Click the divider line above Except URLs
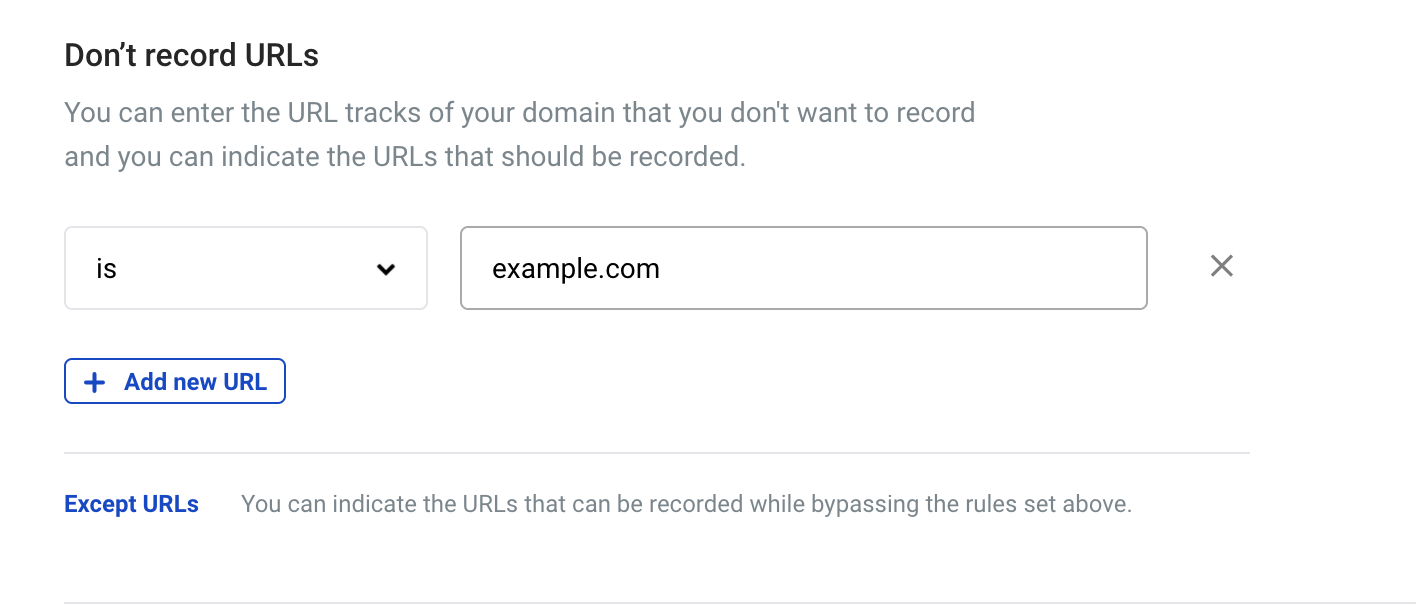1416x616 pixels. pos(657,453)
